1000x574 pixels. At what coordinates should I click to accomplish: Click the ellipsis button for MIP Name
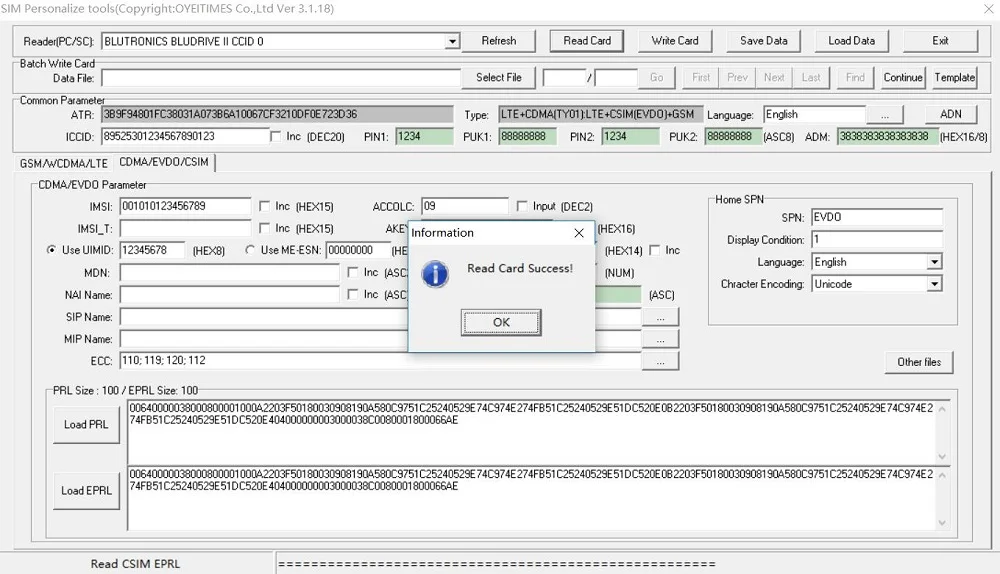[x=660, y=339]
